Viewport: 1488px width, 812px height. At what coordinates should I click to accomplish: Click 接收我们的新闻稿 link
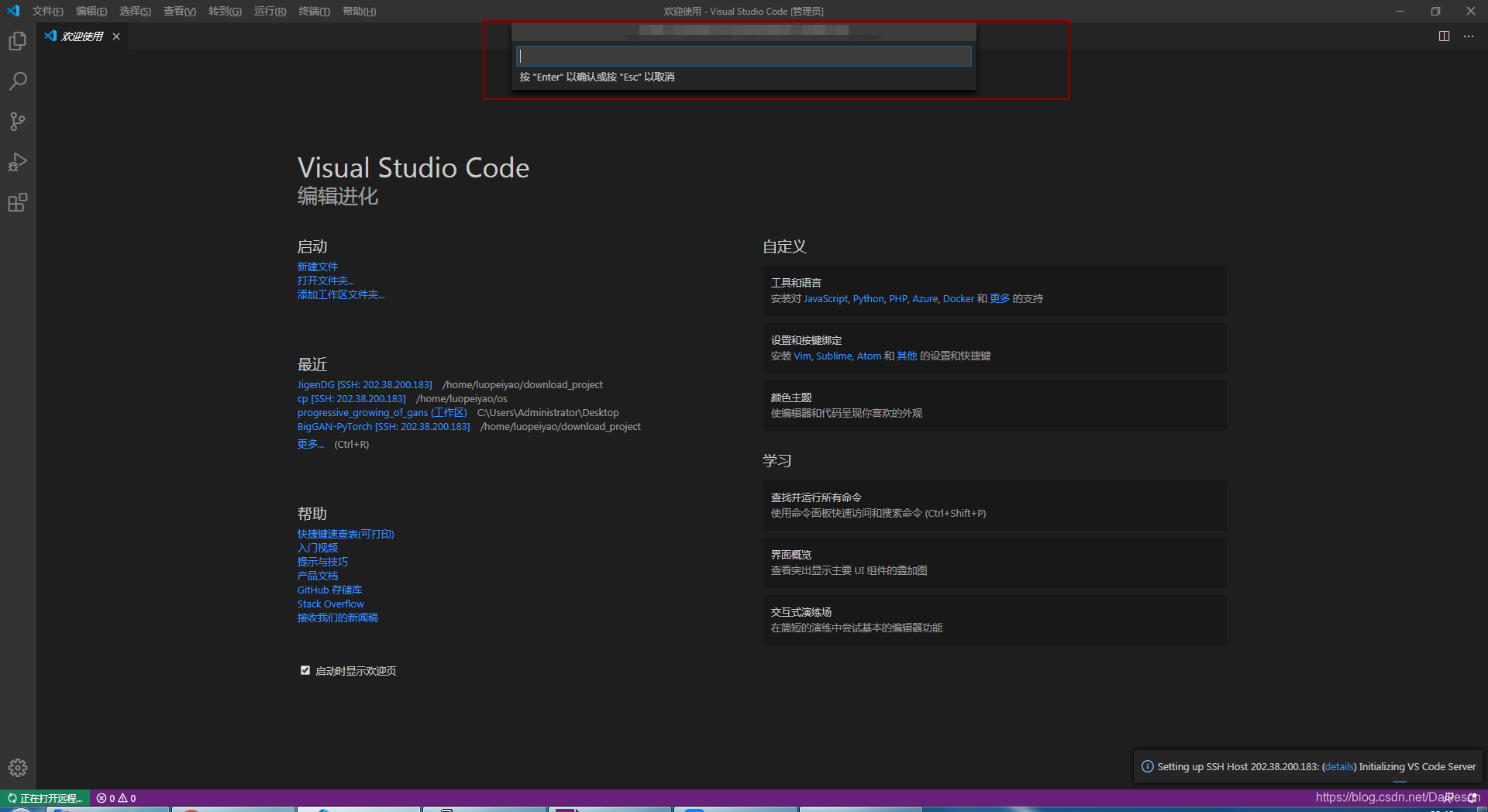pos(338,618)
